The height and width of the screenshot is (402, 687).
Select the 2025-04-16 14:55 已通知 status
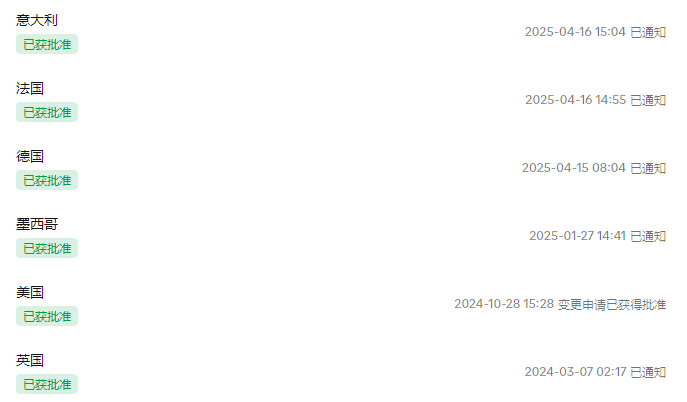[596, 100]
